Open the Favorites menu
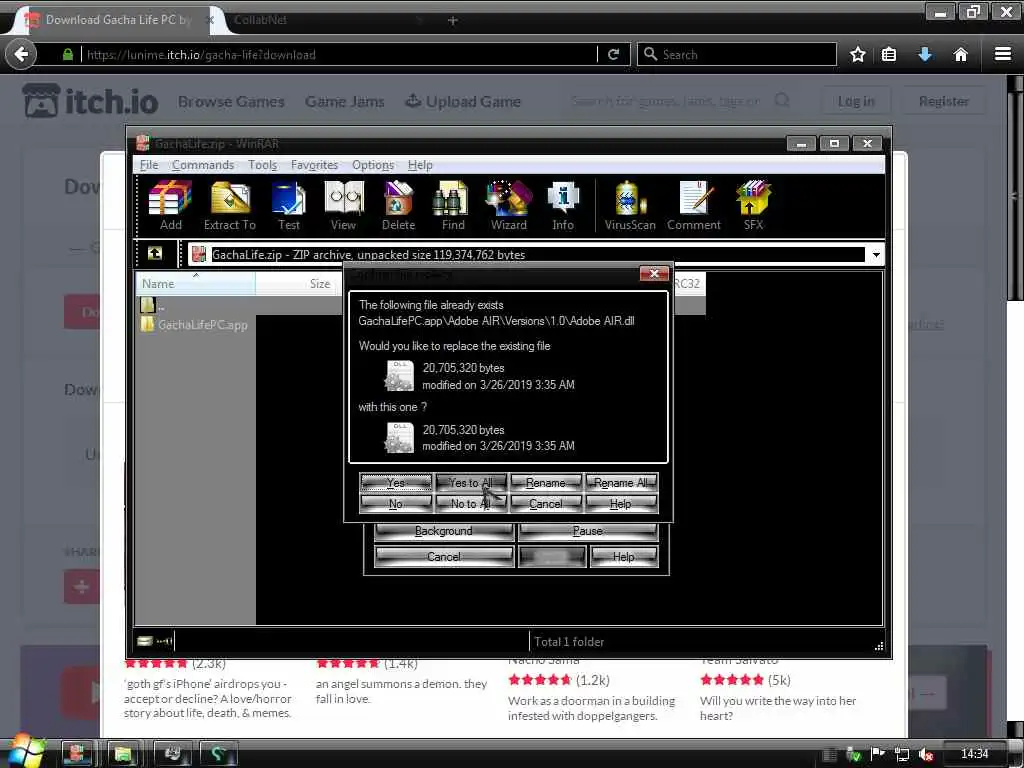1024x768 pixels. tap(314, 165)
